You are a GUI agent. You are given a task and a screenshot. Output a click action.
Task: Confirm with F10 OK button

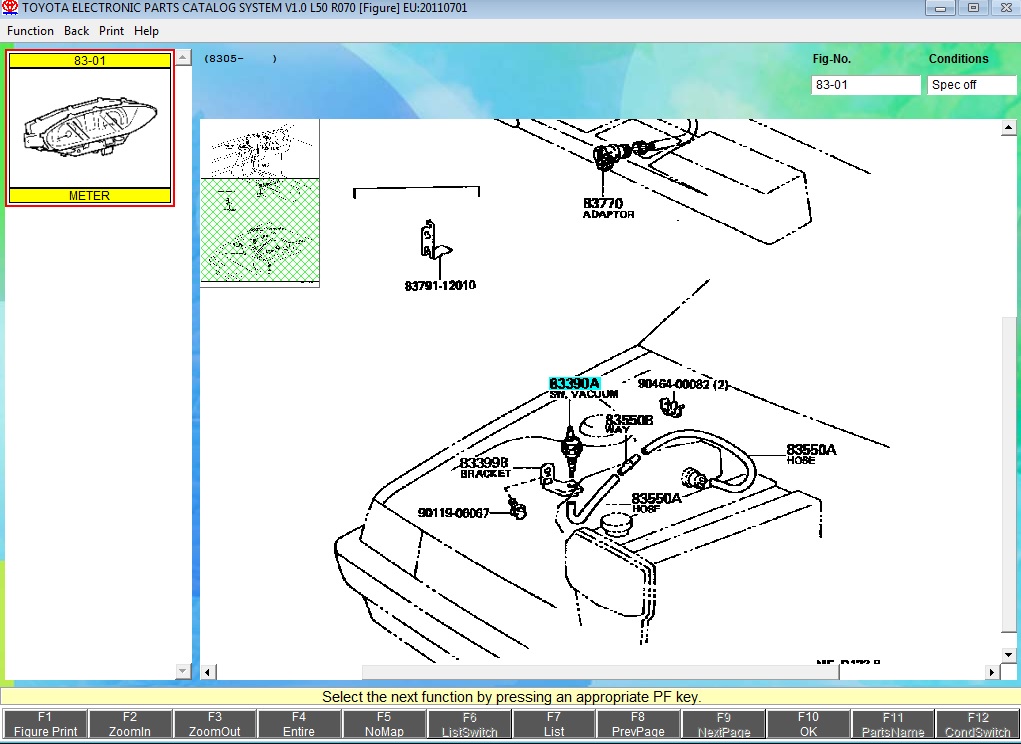coord(808,724)
